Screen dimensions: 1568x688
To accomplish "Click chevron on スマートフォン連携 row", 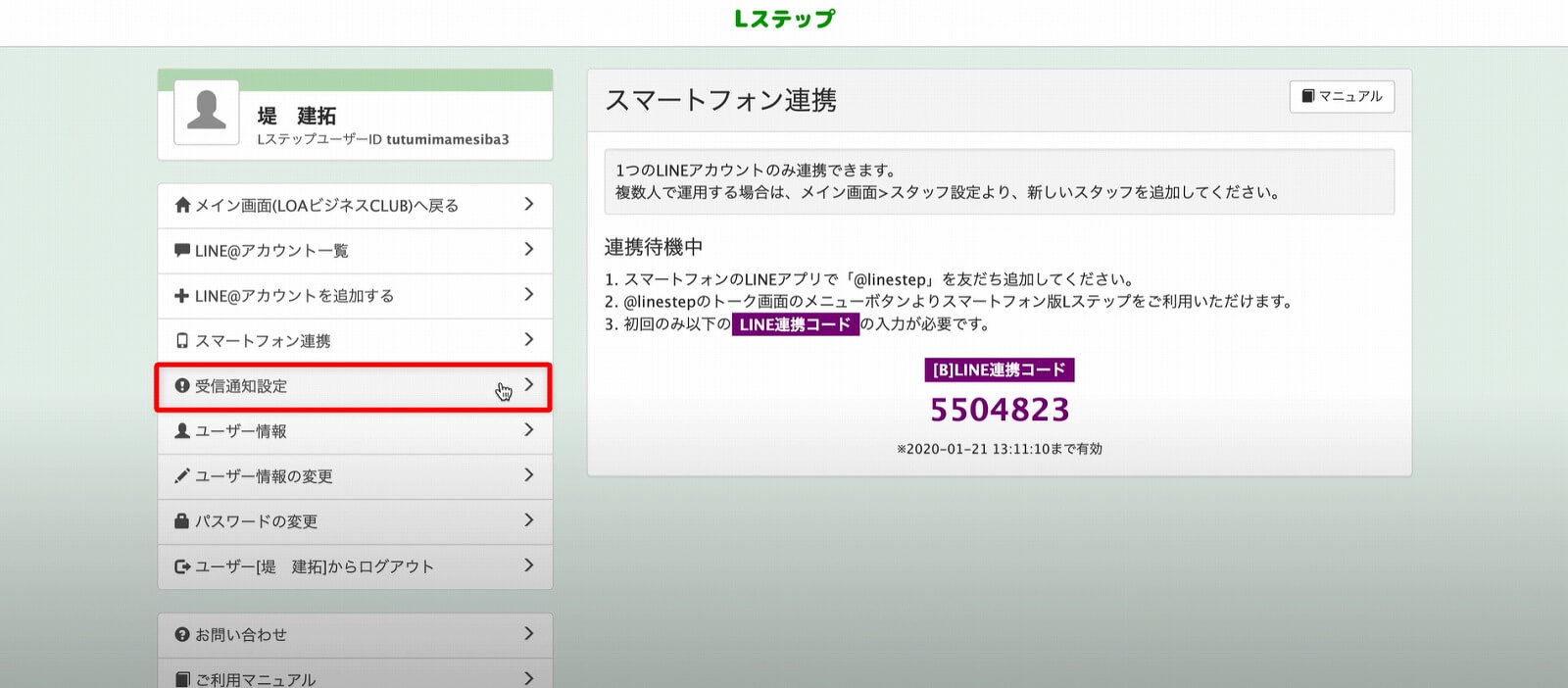I will tap(529, 339).
